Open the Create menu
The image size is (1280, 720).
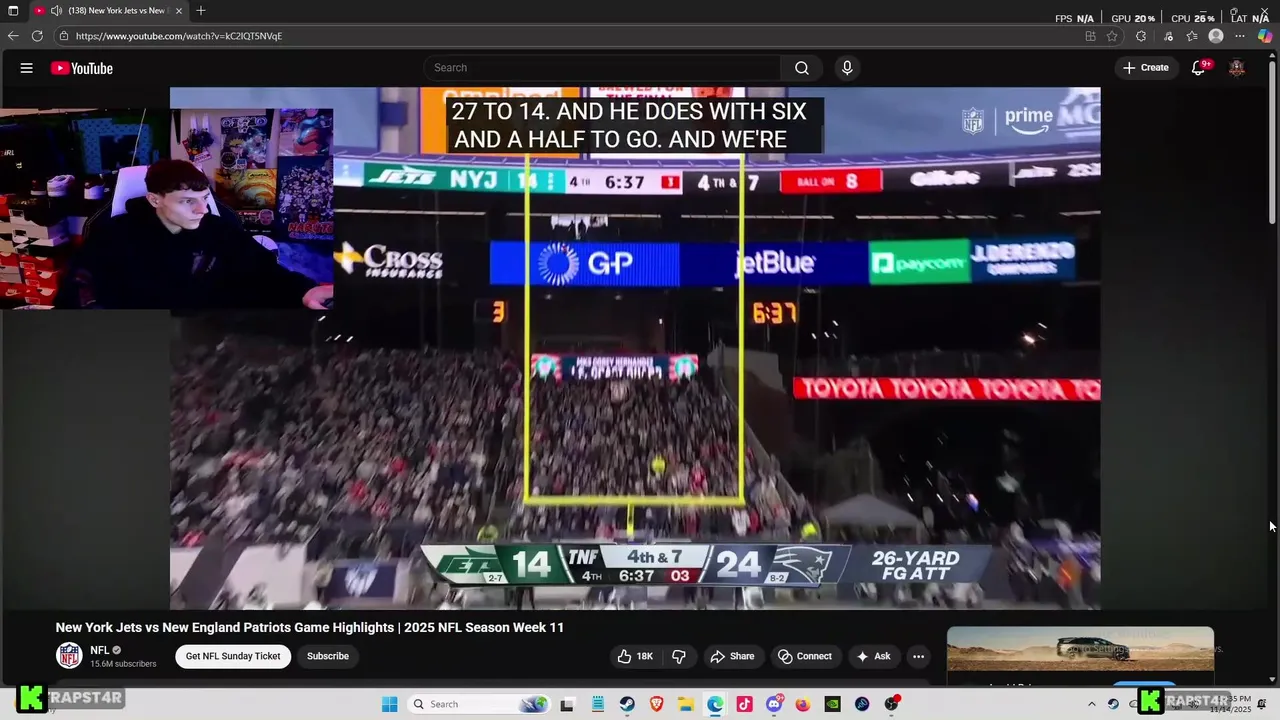pos(1146,68)
